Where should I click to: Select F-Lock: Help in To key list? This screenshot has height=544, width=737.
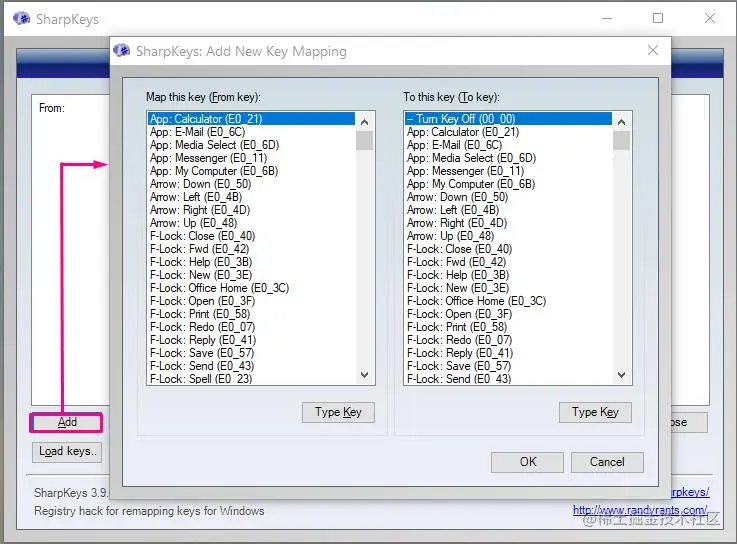tap(509, 275)
